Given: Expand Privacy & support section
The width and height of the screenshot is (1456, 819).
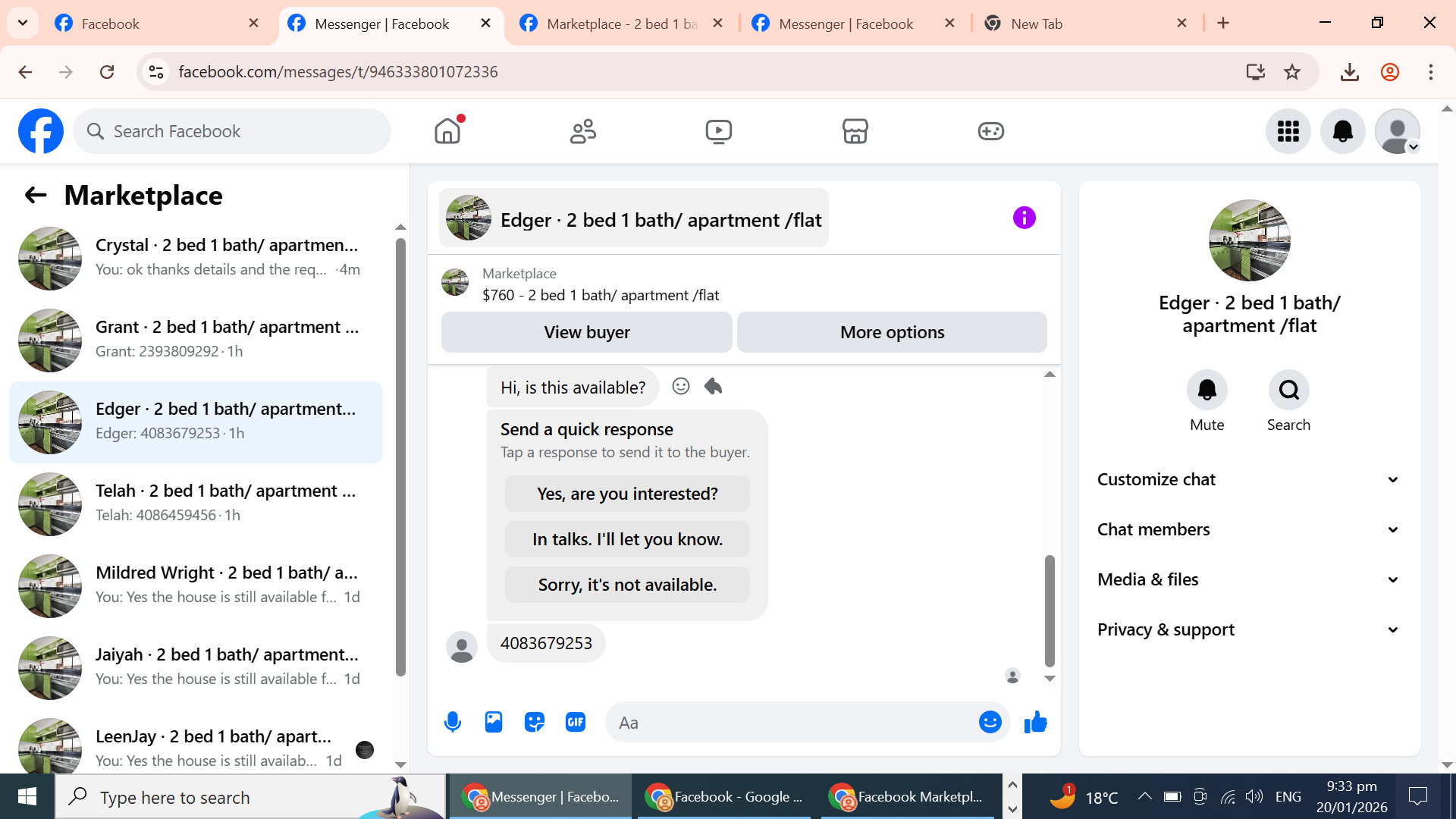Looking at the screenshot, I should tap(1249, 629).
